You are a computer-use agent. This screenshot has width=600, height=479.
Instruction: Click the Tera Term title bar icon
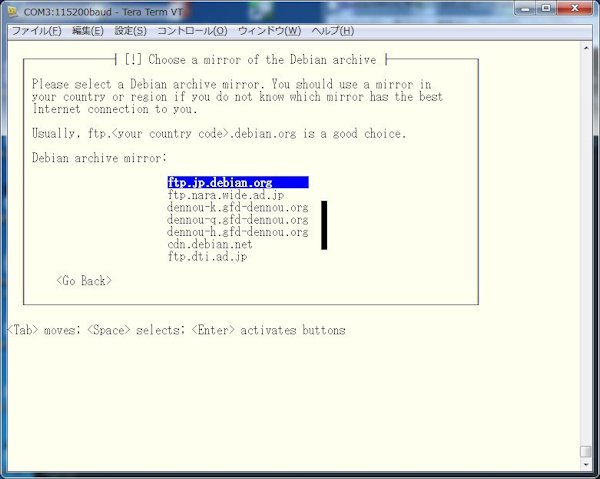13,12
